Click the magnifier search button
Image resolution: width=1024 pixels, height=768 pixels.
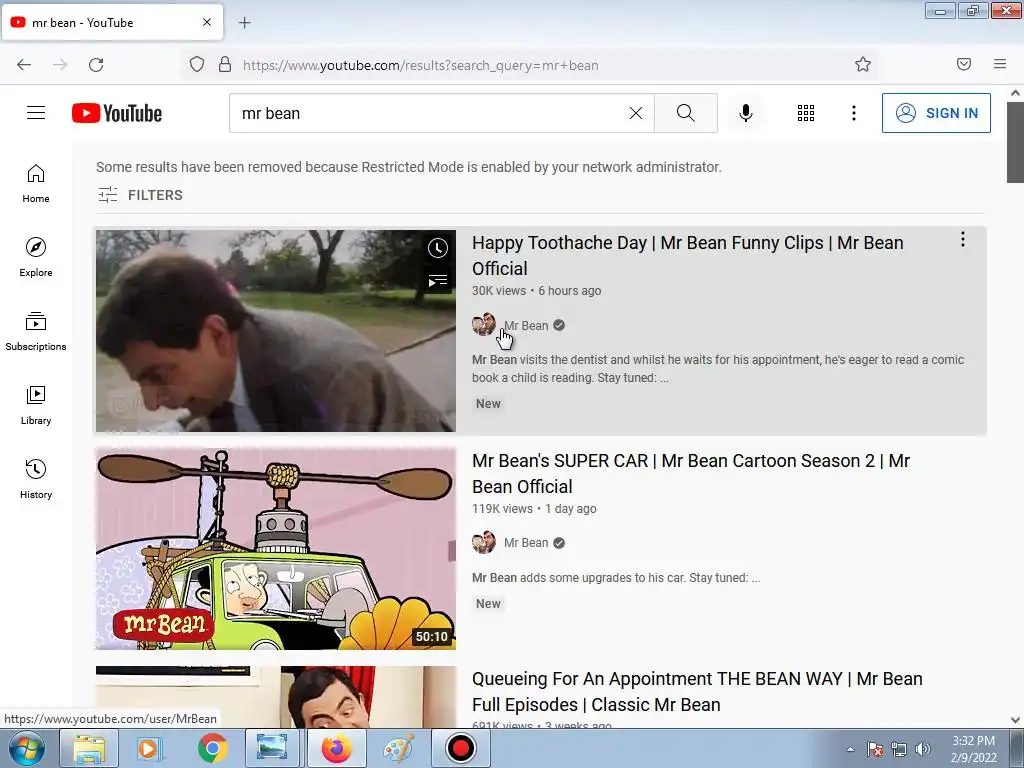tap(686, 113)
